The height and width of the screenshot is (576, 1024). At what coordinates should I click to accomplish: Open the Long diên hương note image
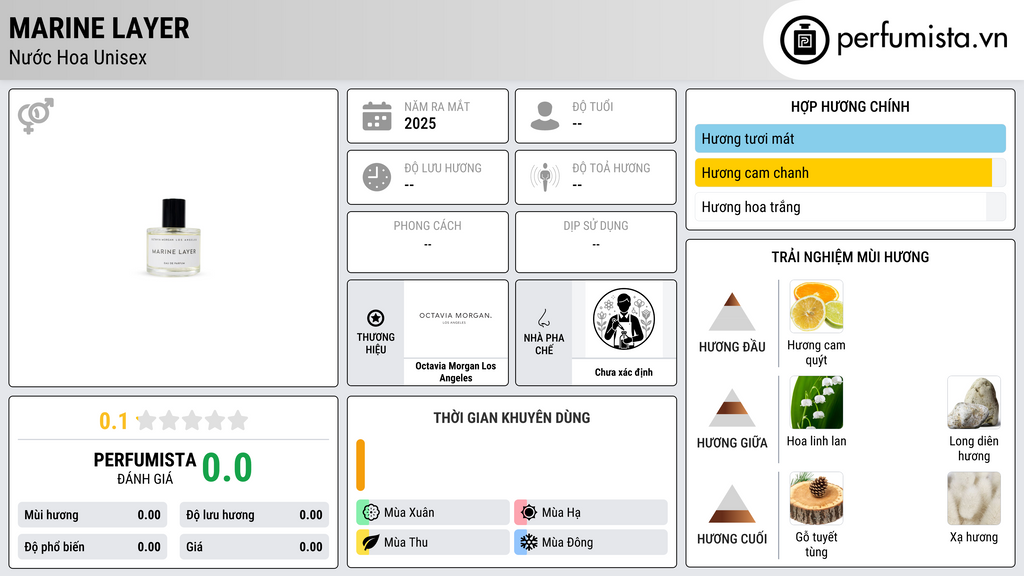tap(974, 402)
